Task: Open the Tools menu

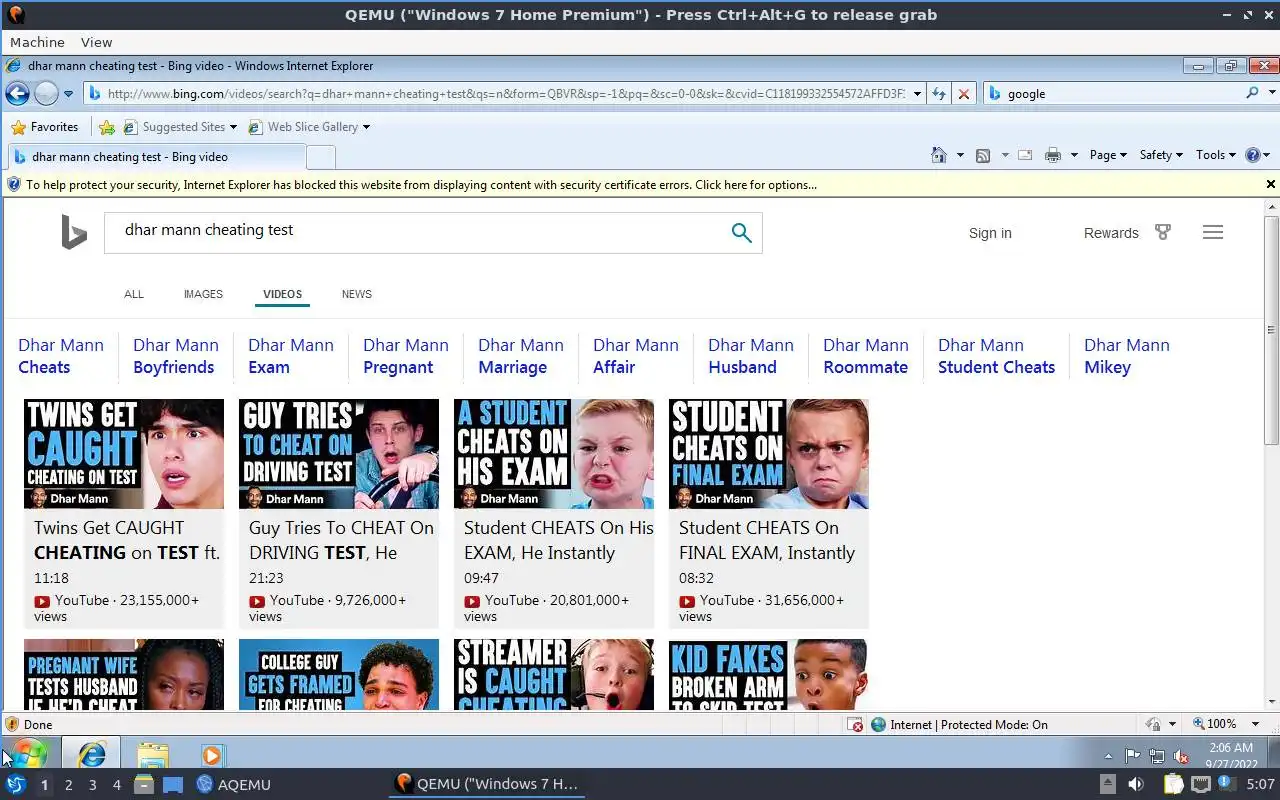Action: click(x=1216, y=155)
